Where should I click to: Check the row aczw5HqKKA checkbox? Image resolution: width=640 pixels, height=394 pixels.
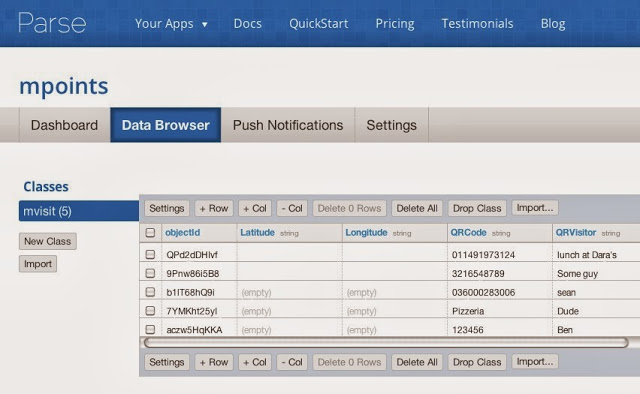click(150, 329)
